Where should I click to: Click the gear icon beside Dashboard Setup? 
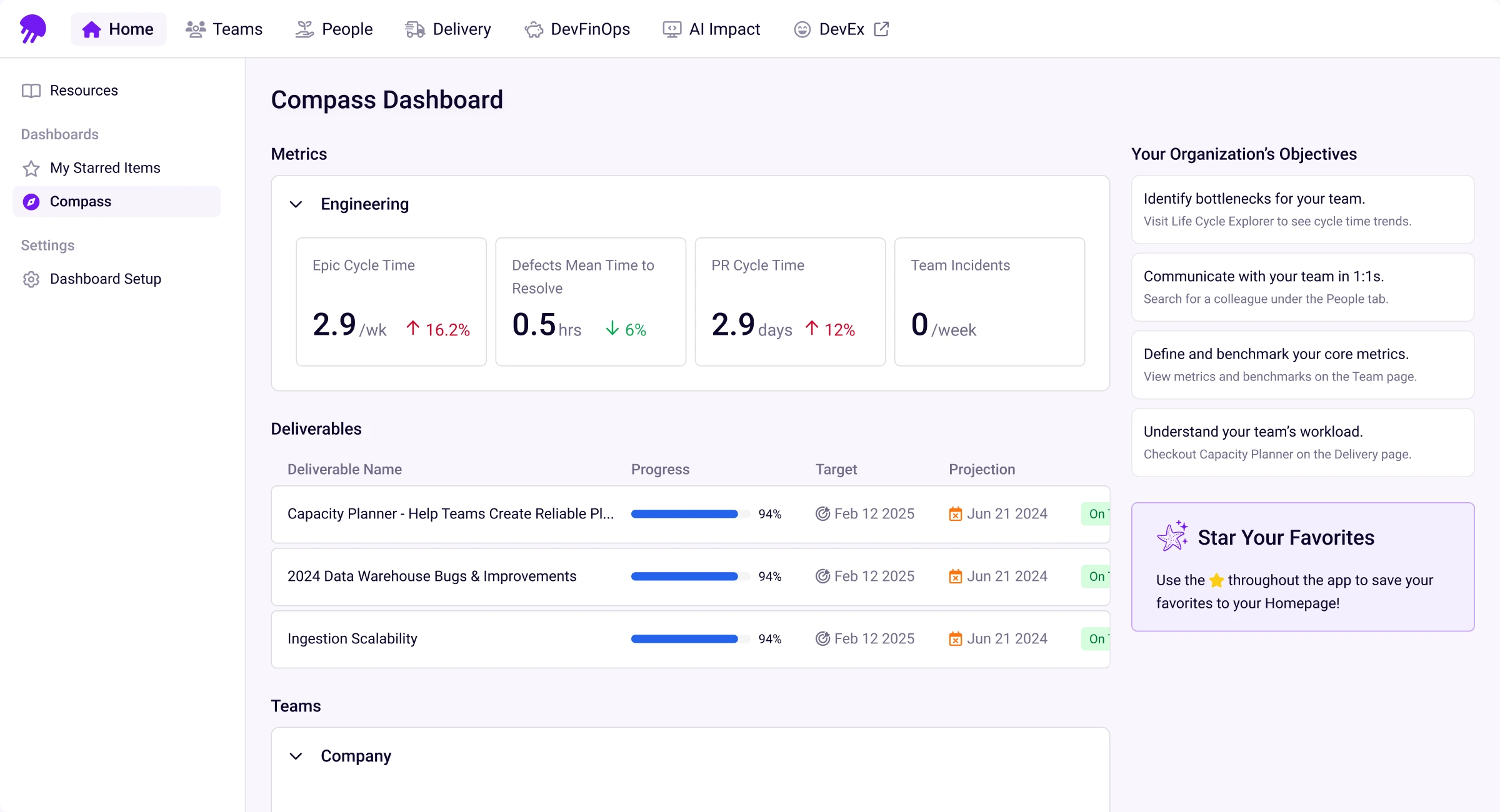click(31, 279)
